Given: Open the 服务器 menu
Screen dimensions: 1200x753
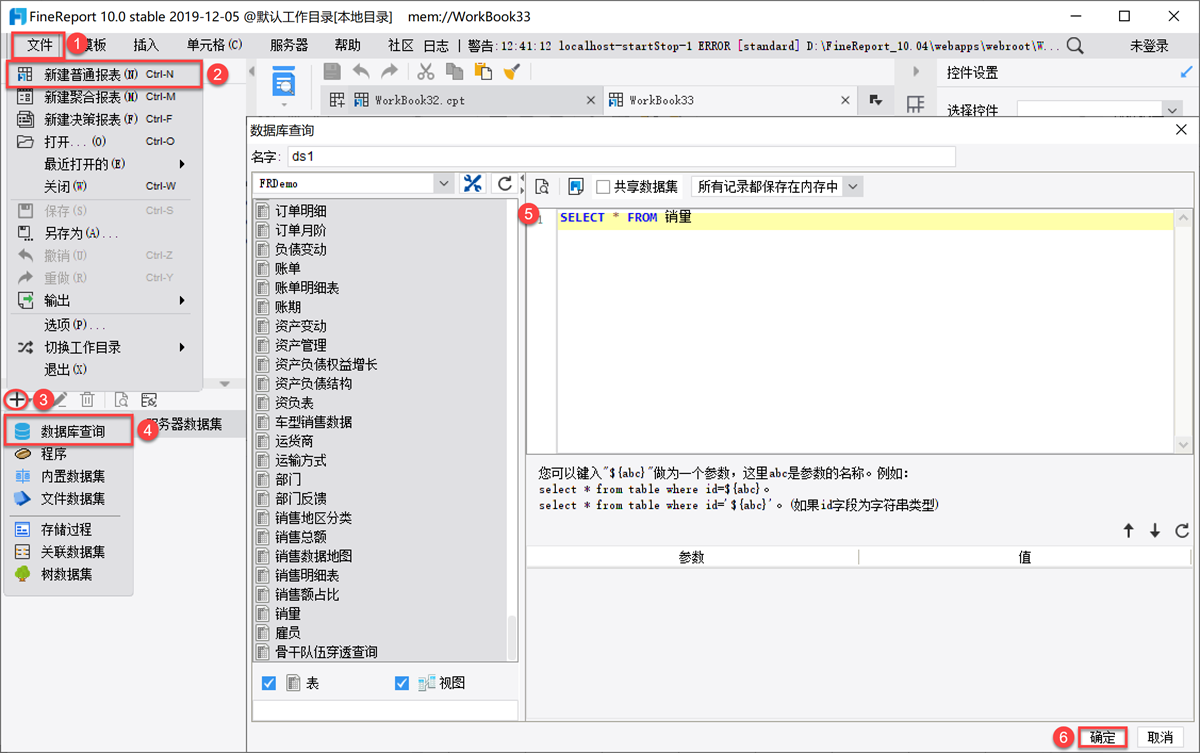Looking at the screenshot, I should coord(289,45).
